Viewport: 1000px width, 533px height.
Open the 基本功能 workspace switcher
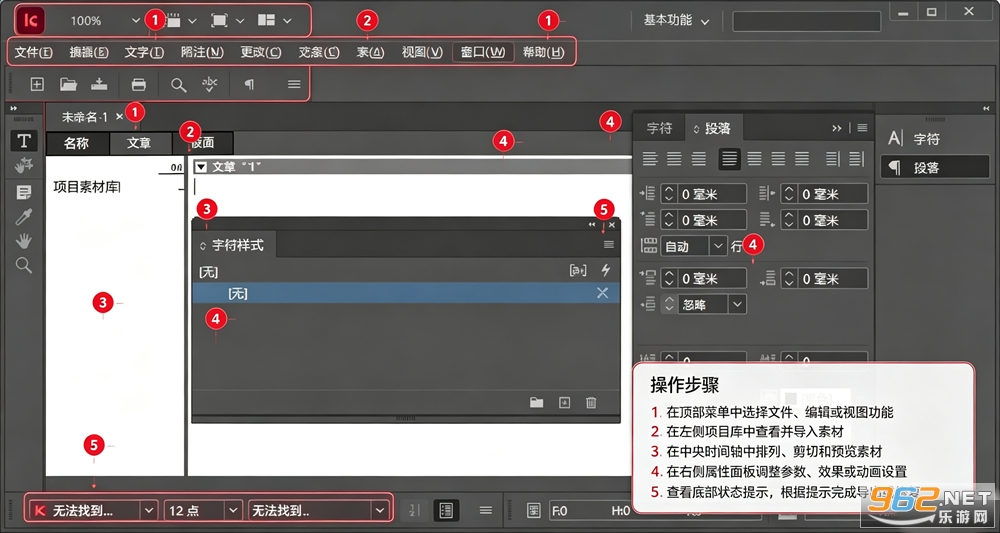pyautogui.click(x=676, y=20)
